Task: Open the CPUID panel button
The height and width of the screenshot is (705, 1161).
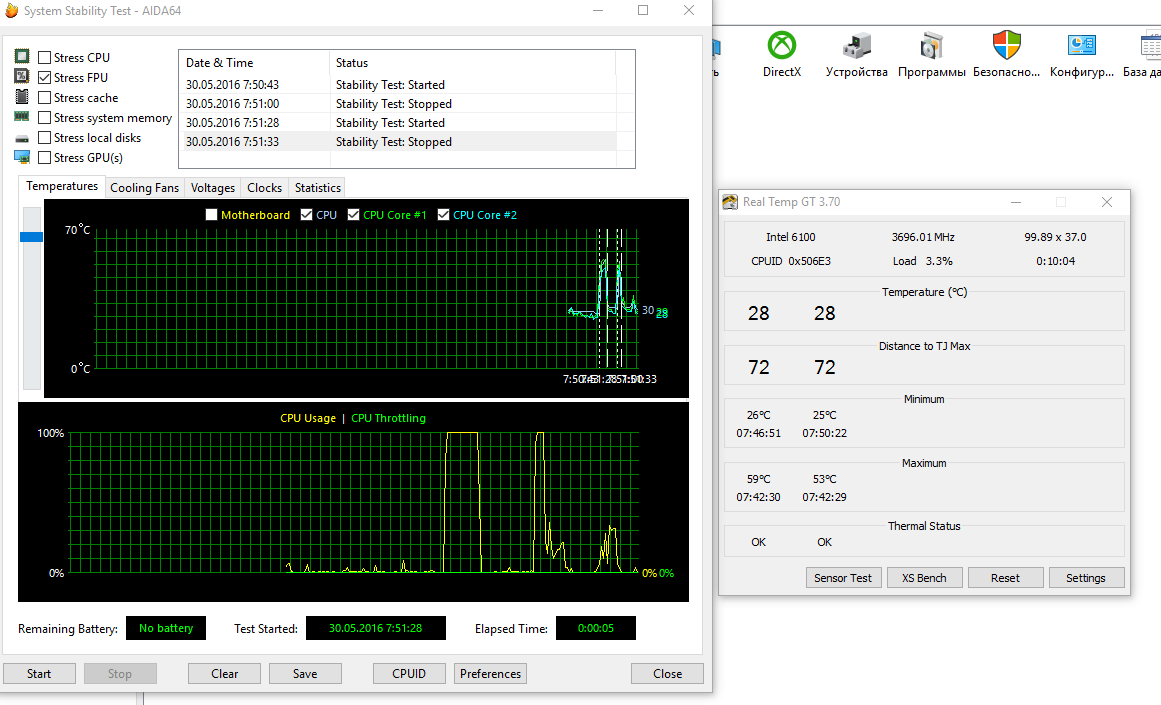Action: click(x=409, y=673)
